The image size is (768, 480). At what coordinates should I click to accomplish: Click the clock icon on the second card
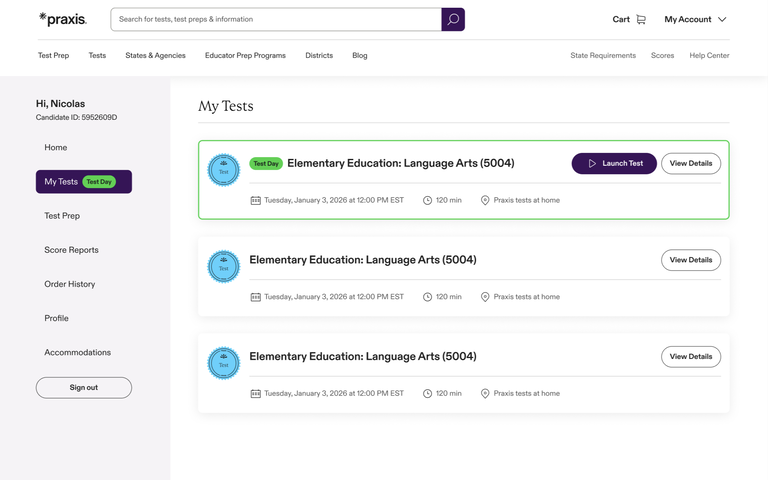(x=428, y=297)
